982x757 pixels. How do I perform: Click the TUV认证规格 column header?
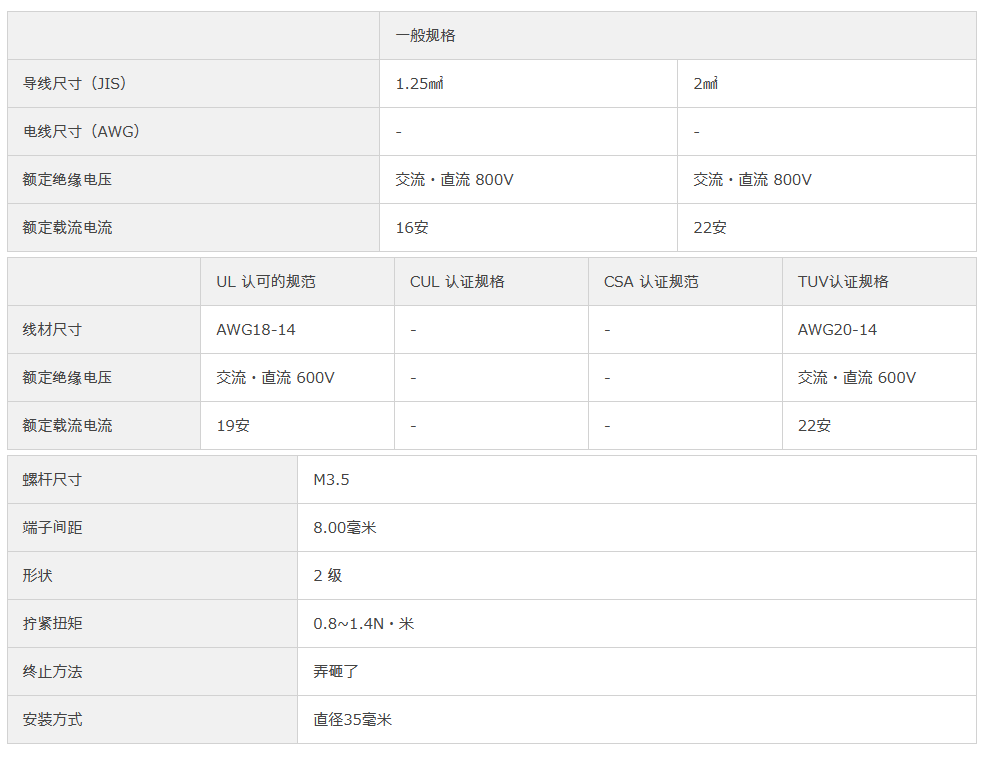843,282
